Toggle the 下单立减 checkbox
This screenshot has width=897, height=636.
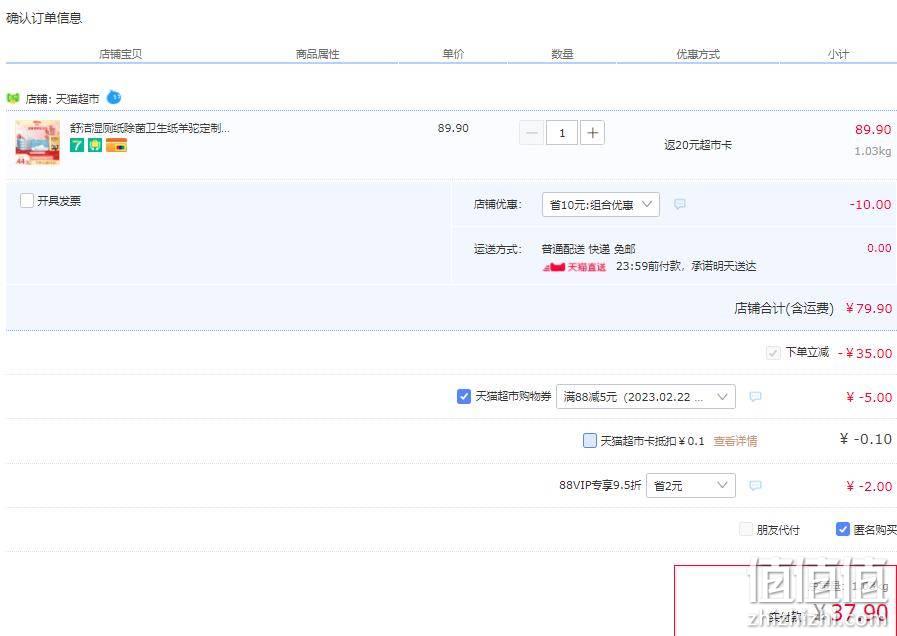click(773, 352)
